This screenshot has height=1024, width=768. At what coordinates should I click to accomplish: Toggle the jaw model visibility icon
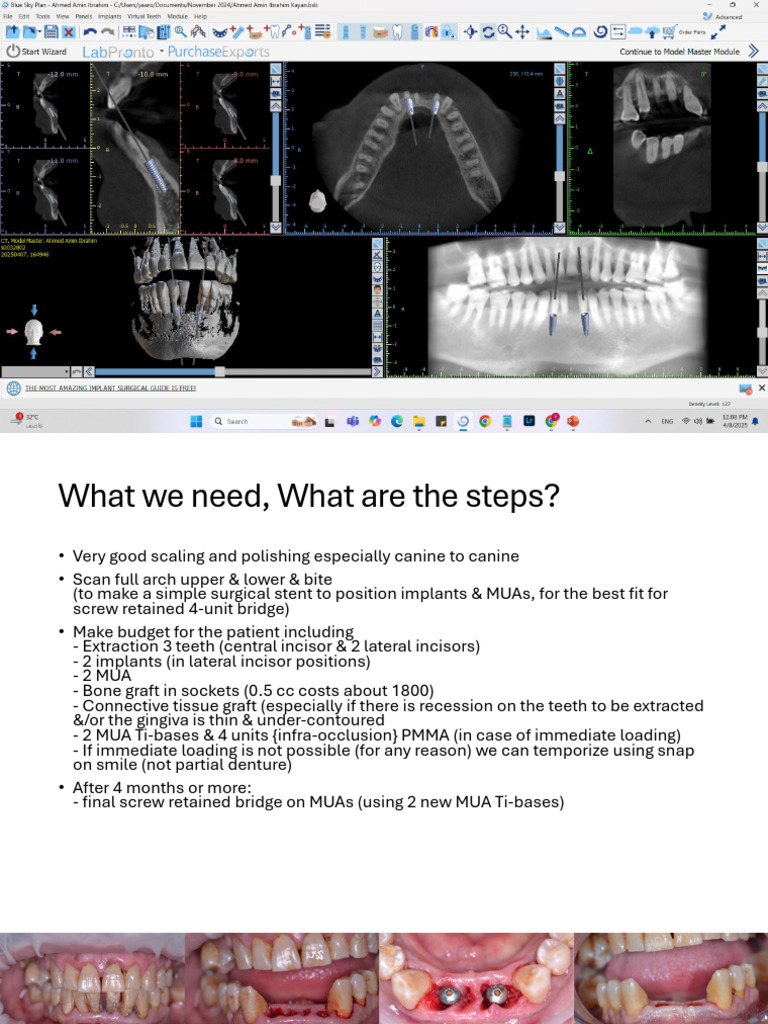tap(380, 32)
